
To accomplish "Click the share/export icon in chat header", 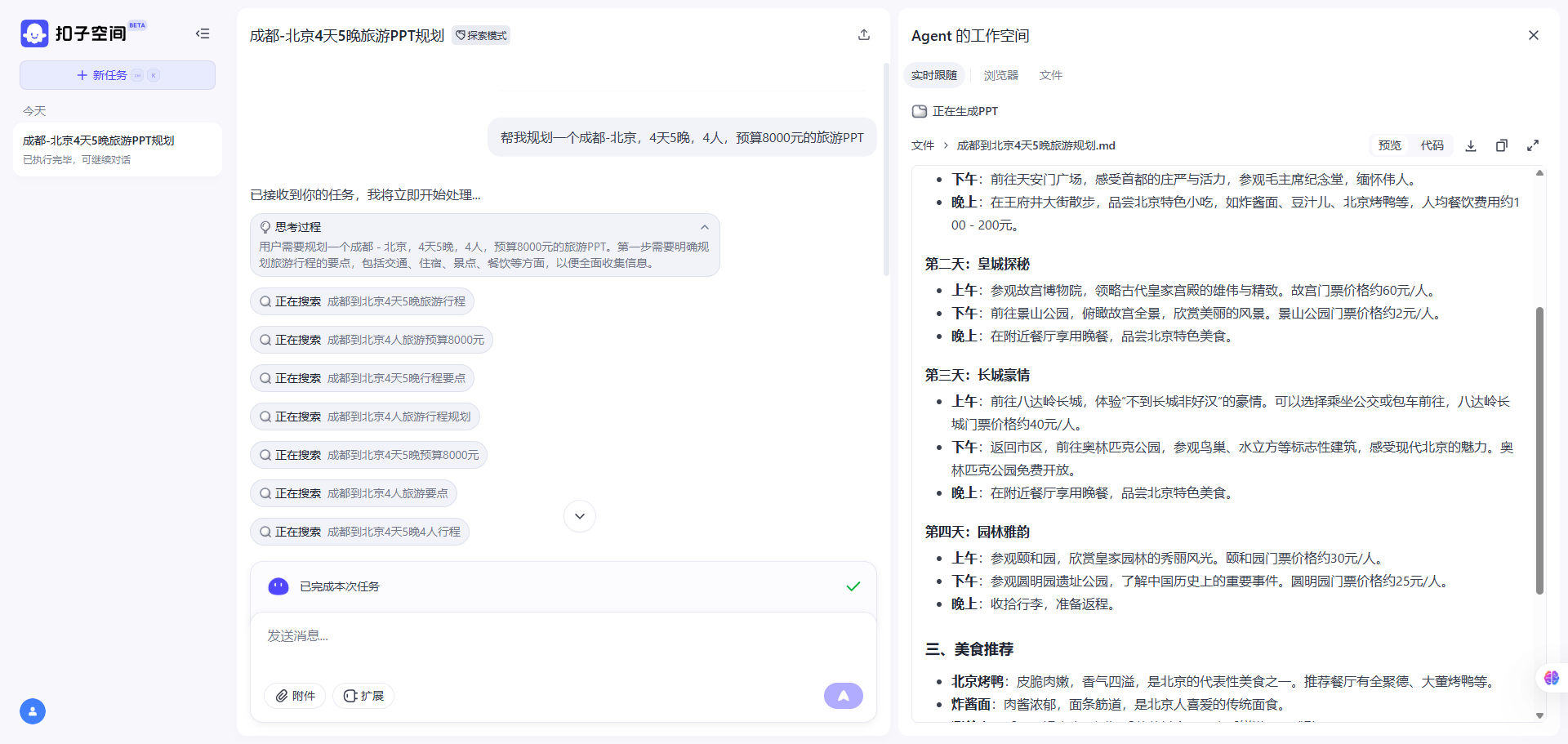I will (x=864, y=35).
